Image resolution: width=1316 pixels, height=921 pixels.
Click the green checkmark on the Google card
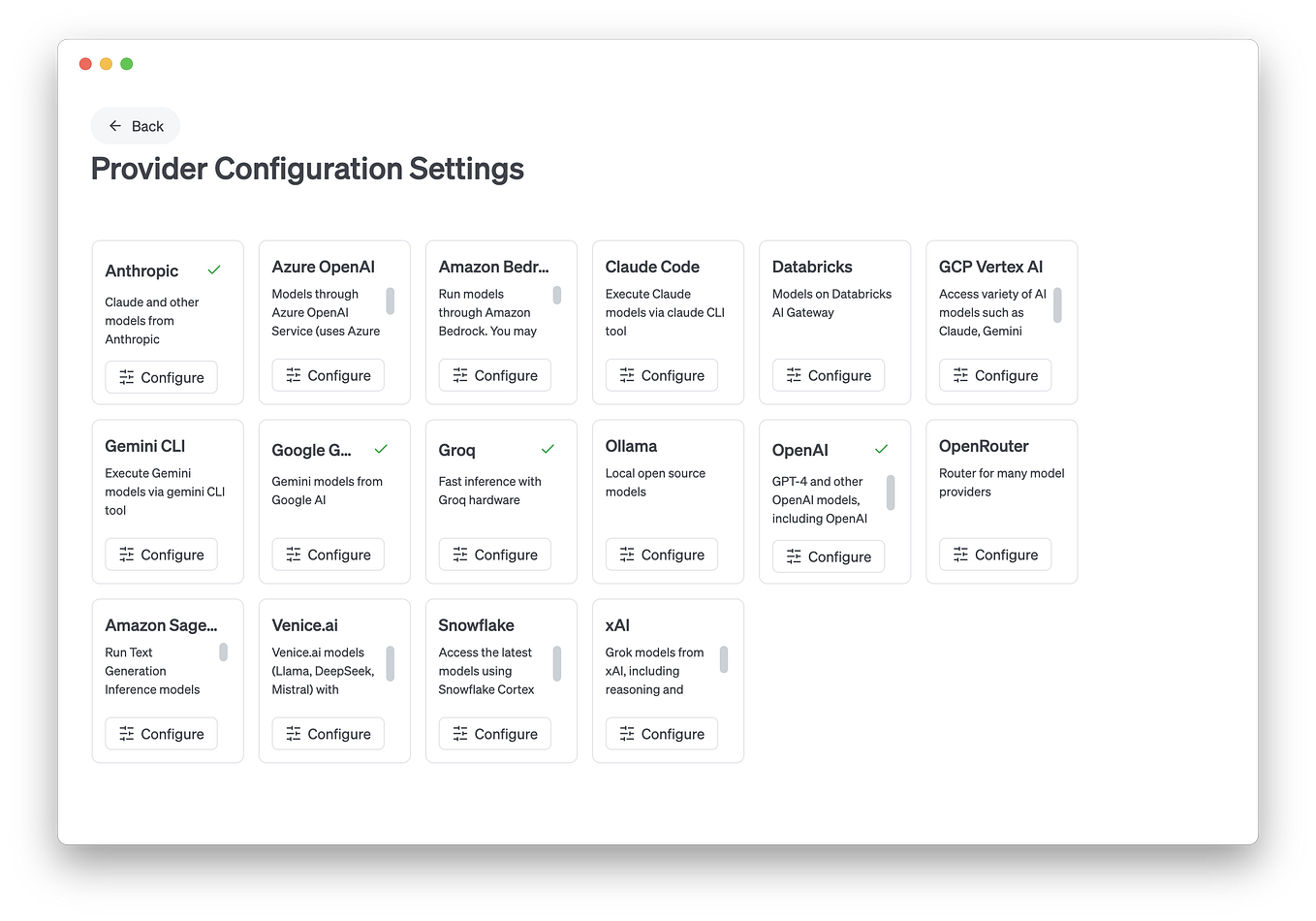pyautogui.click(x=380, y=448)
